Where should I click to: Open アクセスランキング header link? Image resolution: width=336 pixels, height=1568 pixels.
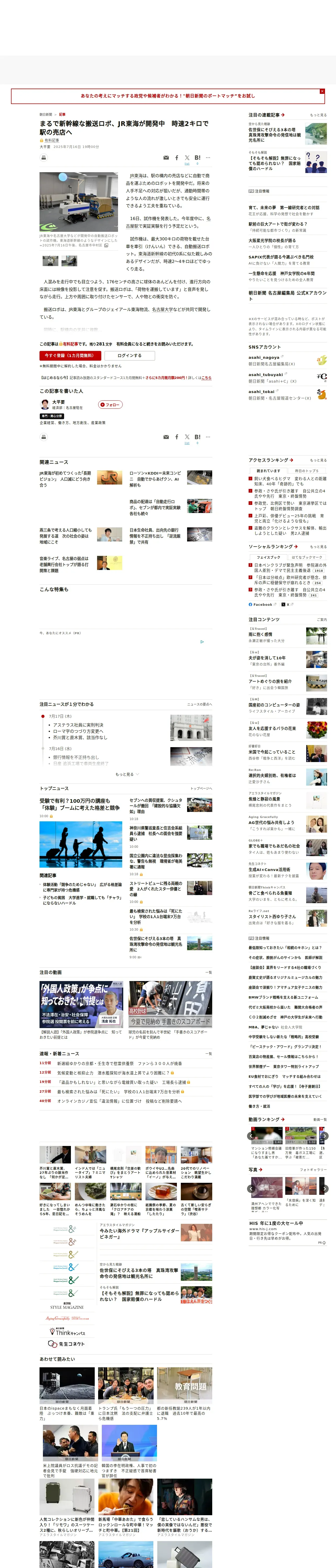pos(271,460)
